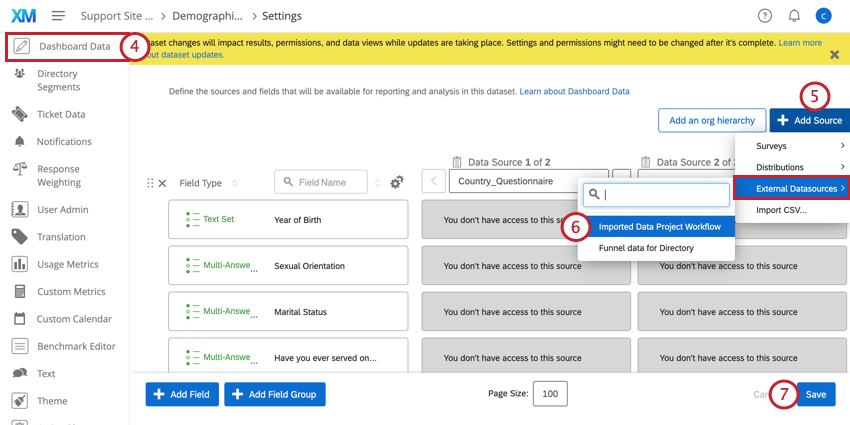
Task: Go to previous data source arrow
Action: point(433,181)
